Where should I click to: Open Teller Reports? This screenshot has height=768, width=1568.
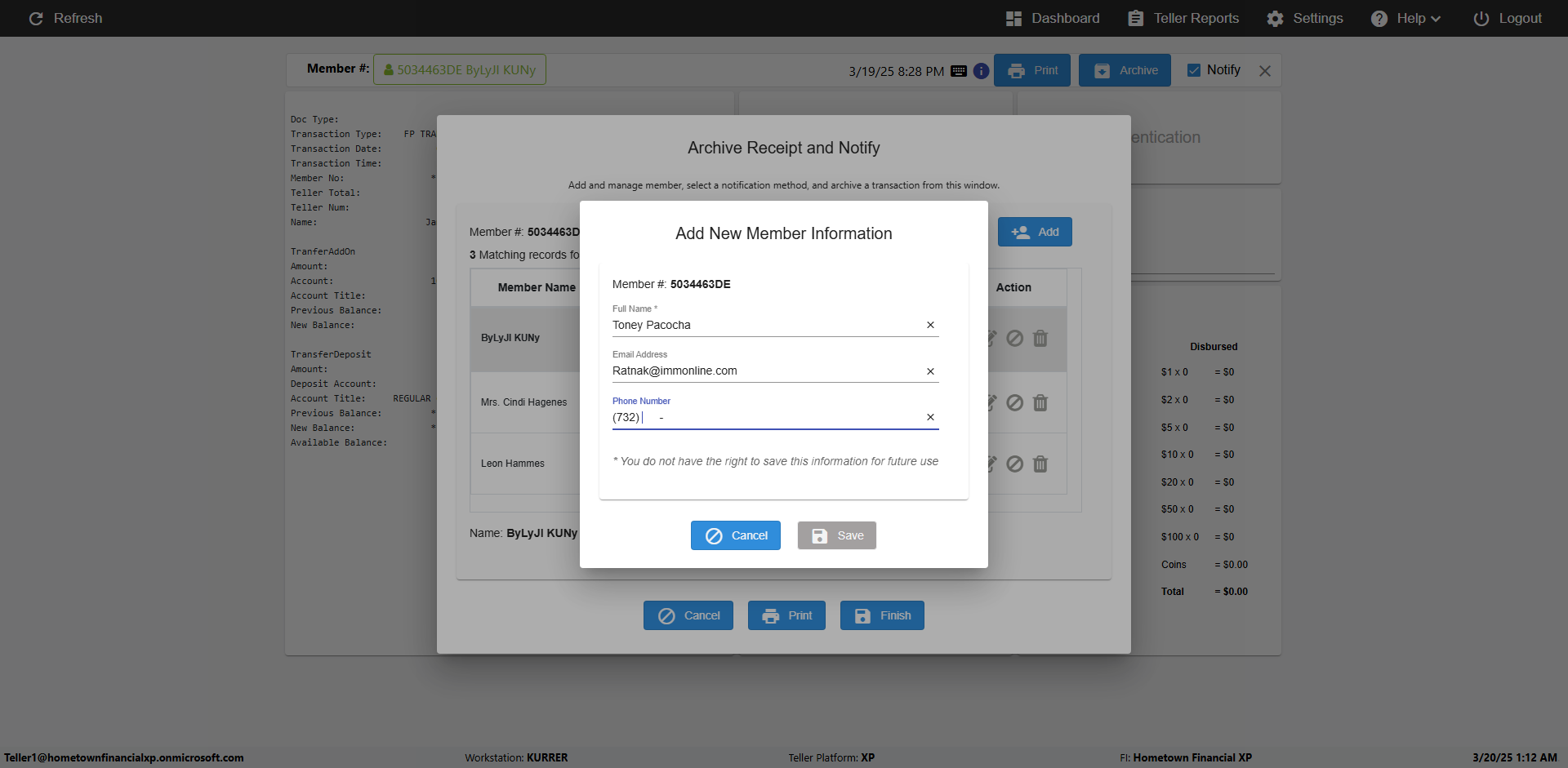pos(1183,18)
